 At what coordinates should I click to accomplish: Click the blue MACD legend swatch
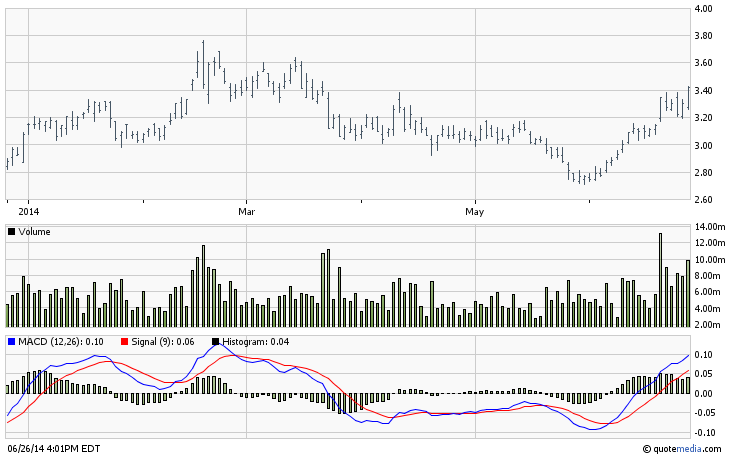12,342
